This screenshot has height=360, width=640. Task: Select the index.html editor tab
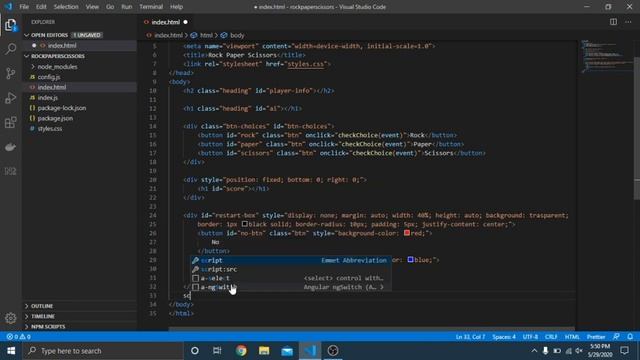pos(165,22)
